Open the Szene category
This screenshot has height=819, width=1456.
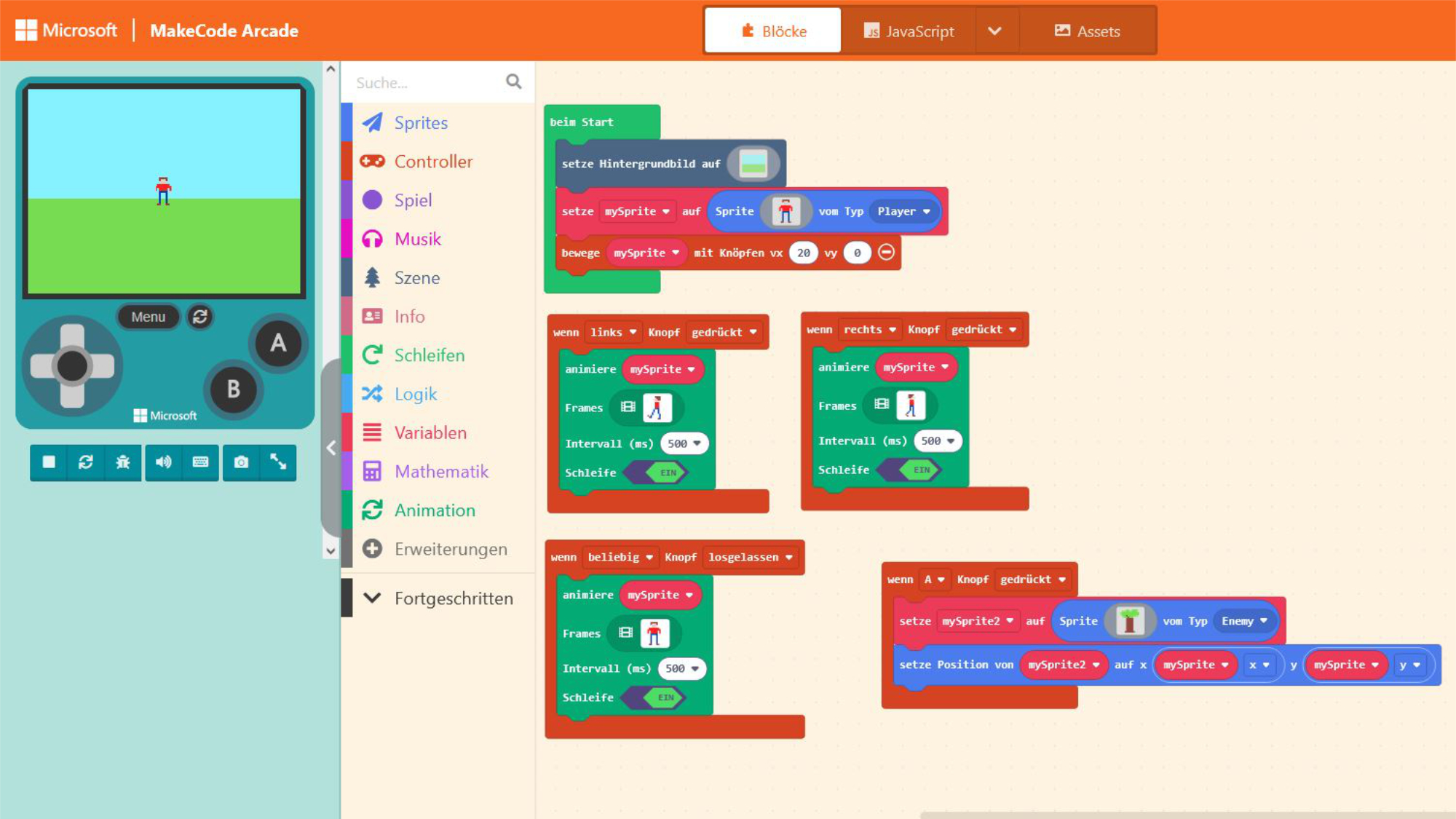pos(438,277)
